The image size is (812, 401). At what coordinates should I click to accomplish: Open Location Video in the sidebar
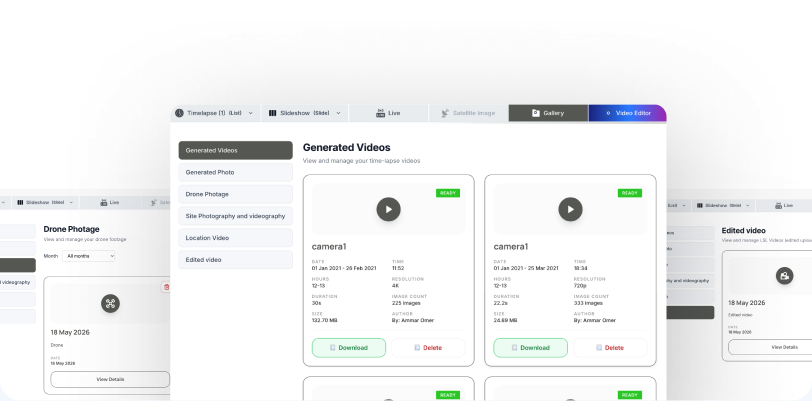pyautogui.click(x=236, y=238)
